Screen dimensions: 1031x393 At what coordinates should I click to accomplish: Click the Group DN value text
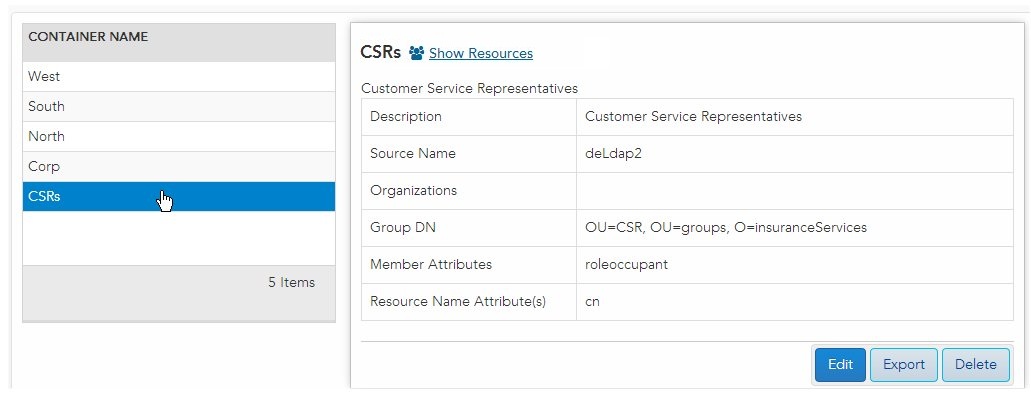(x=726, y=227)
